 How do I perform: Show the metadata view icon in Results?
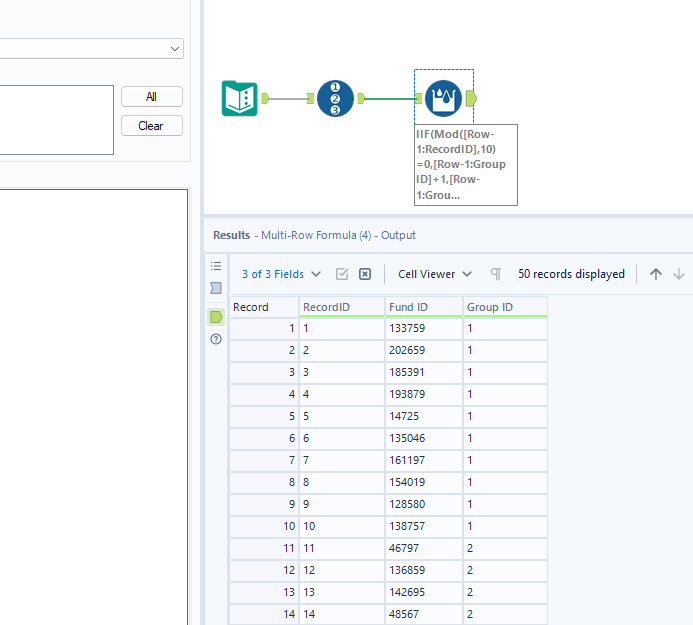tap(216, 288)
